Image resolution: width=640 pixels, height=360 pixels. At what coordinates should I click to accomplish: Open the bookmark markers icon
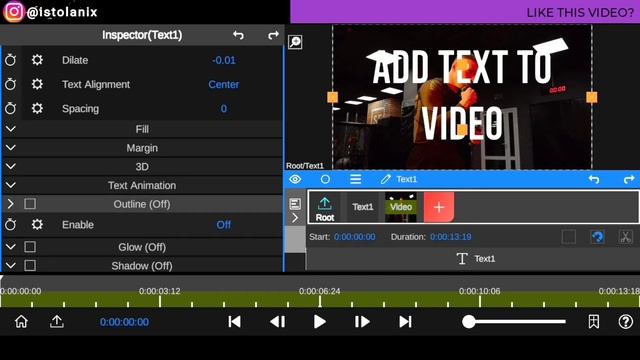click(x=594, y=322)
